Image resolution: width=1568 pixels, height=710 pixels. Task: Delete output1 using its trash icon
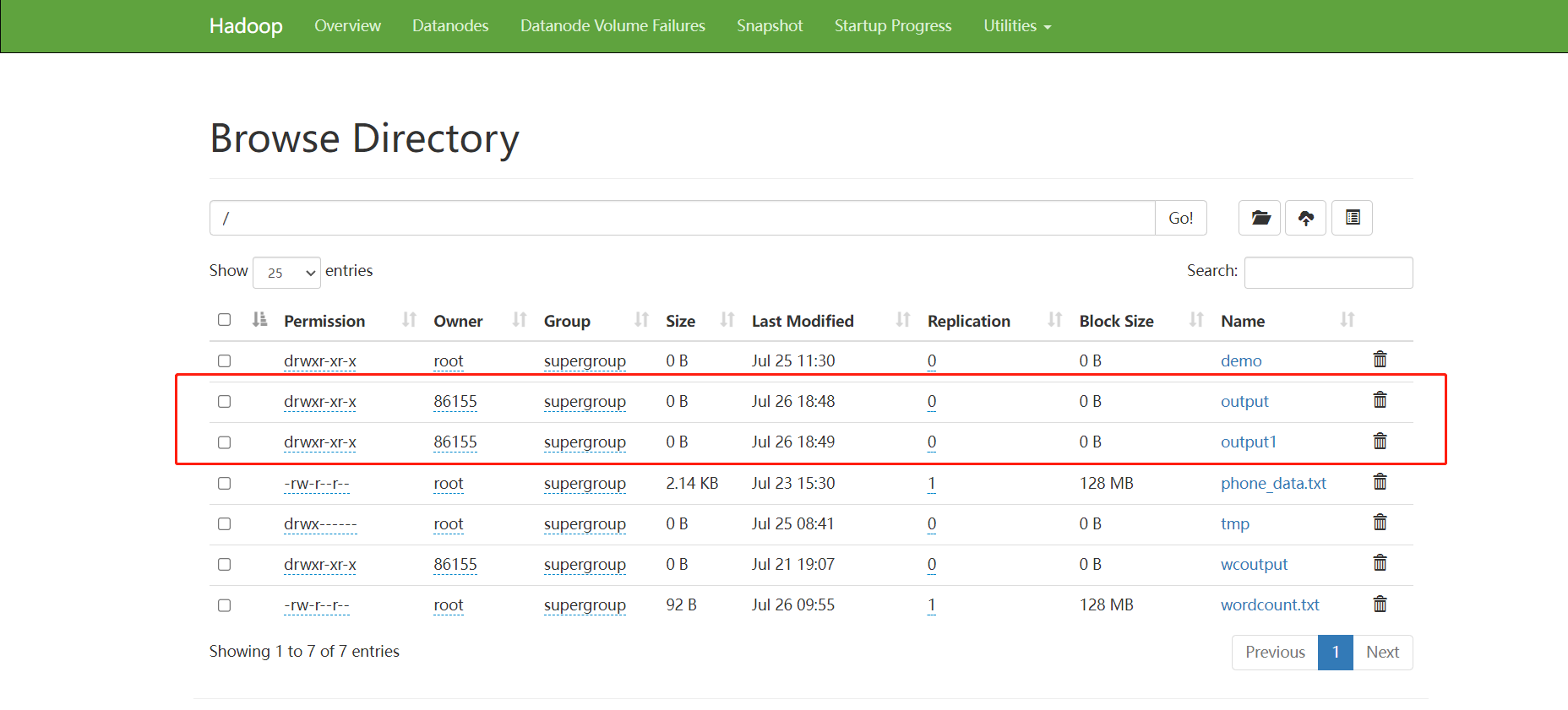pyautogui.click(x=1380, y=442)
